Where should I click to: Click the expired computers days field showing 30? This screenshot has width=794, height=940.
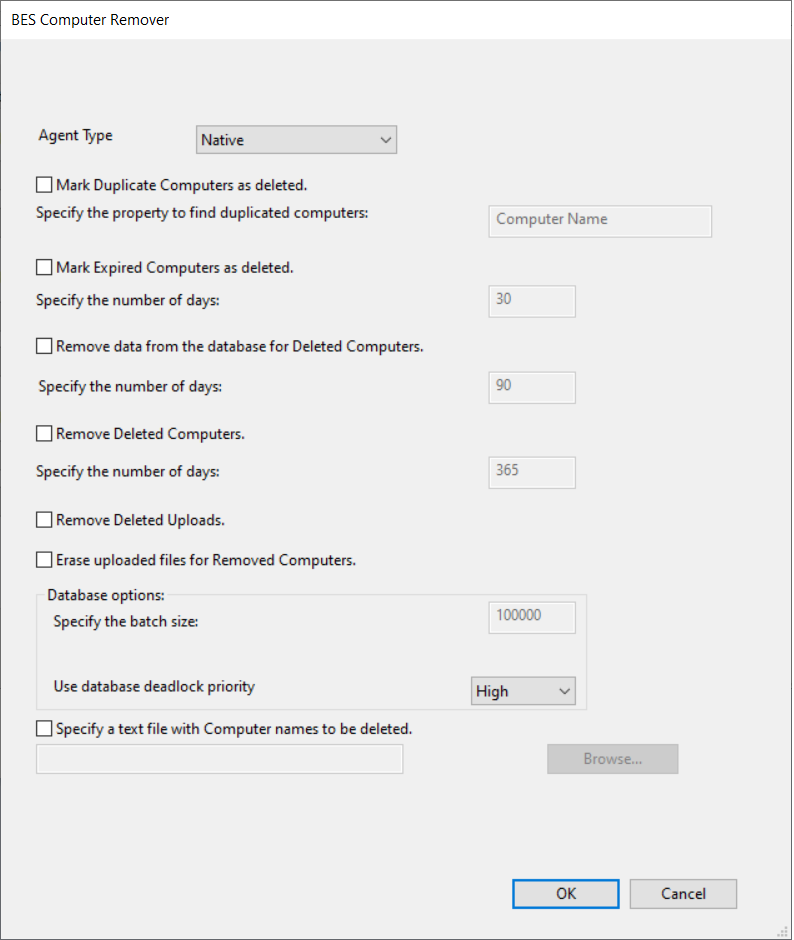click(532, 300)
